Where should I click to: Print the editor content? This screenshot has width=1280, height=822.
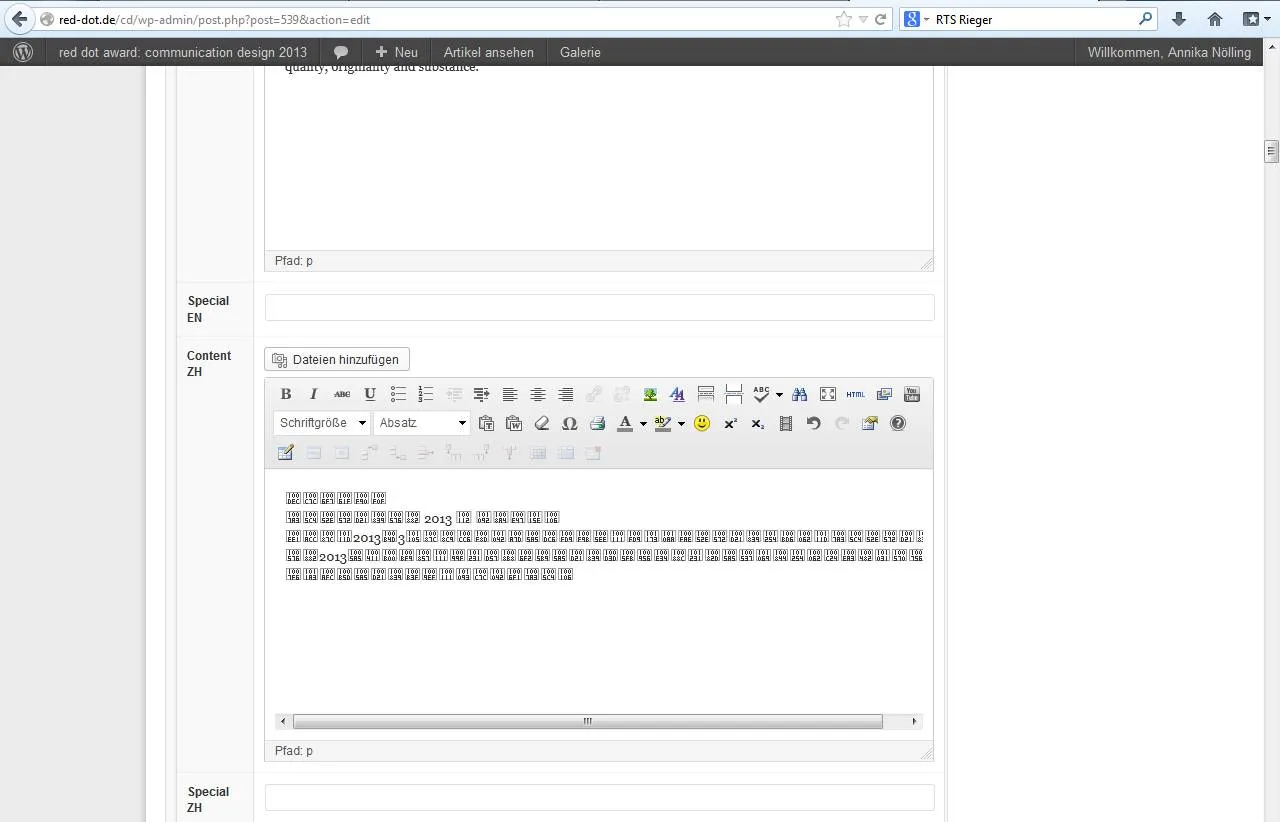[x=598, y=423]
